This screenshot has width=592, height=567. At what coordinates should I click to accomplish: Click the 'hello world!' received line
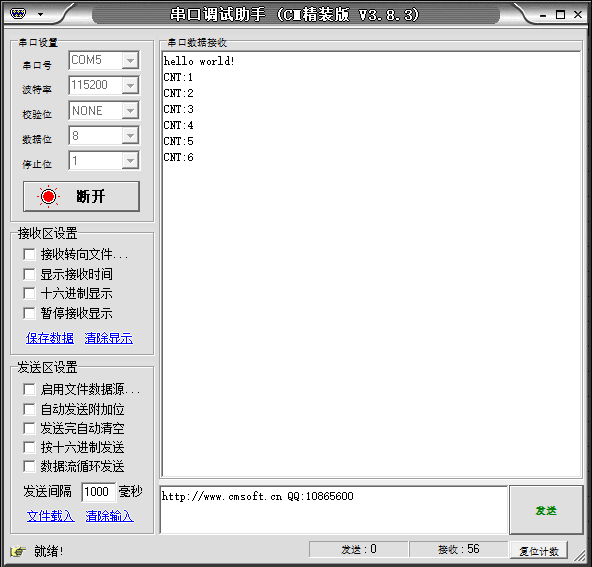point(199,61)
